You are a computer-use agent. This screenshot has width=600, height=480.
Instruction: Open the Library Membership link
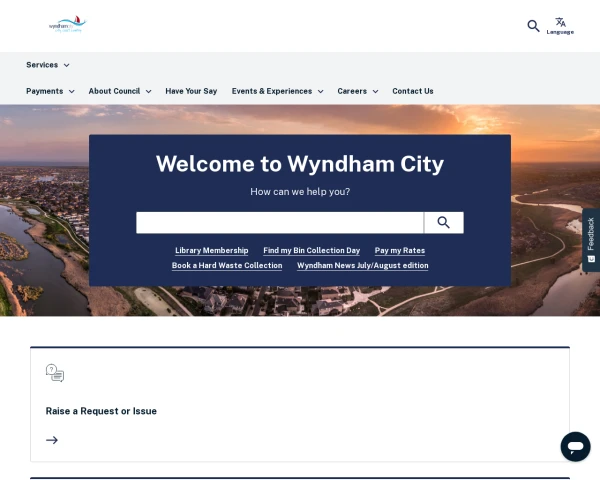click(212, 250)
